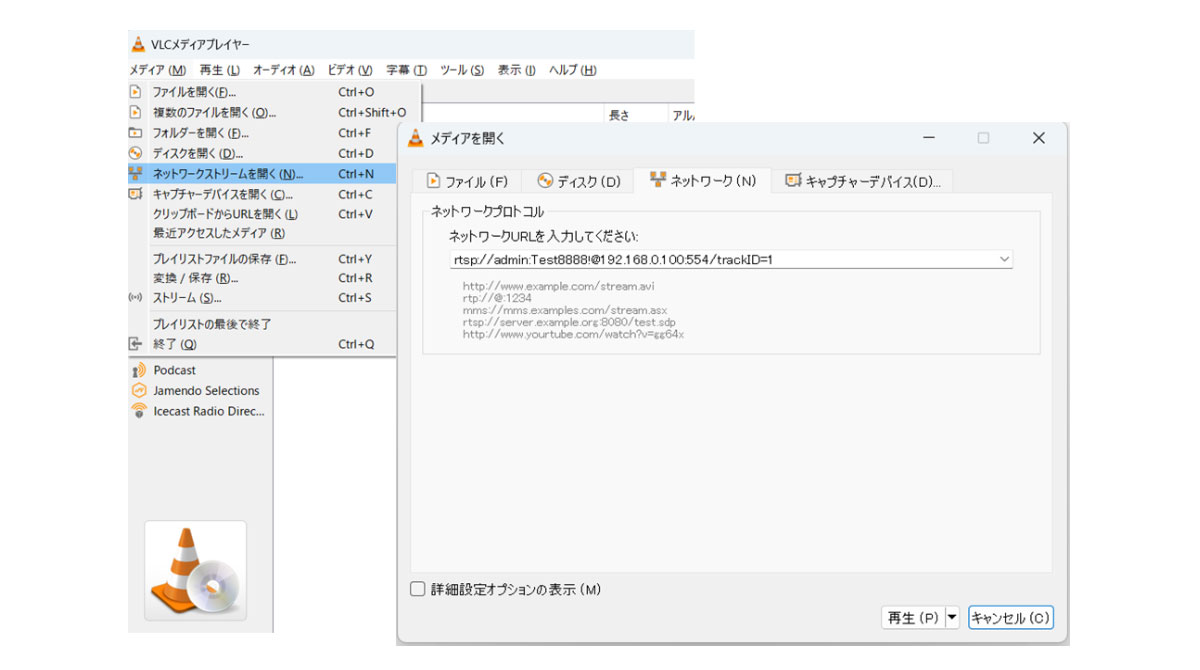Click example text http://www.example.com/stream.avi

558,286
